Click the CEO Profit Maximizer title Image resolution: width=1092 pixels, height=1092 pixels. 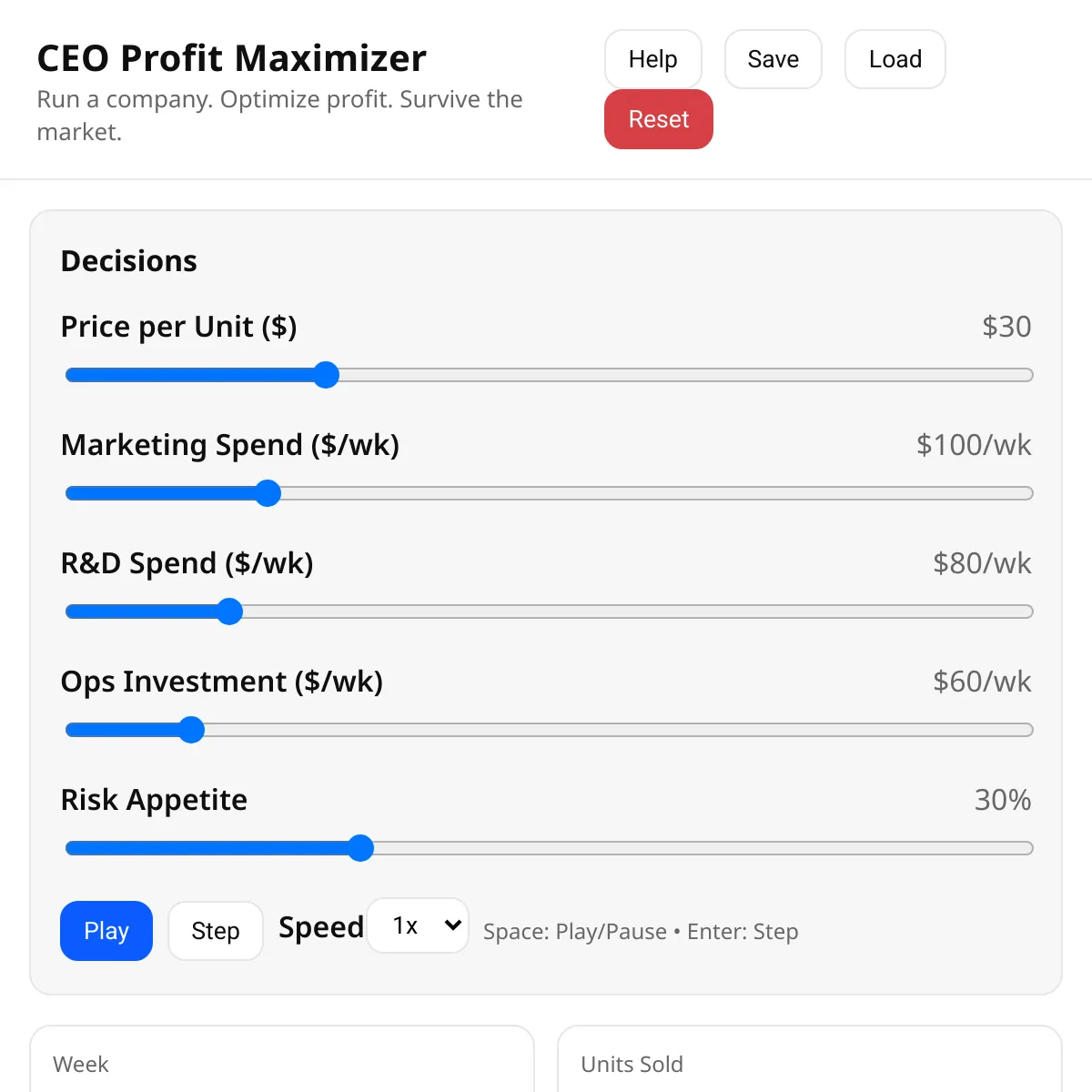coord(230,57)
